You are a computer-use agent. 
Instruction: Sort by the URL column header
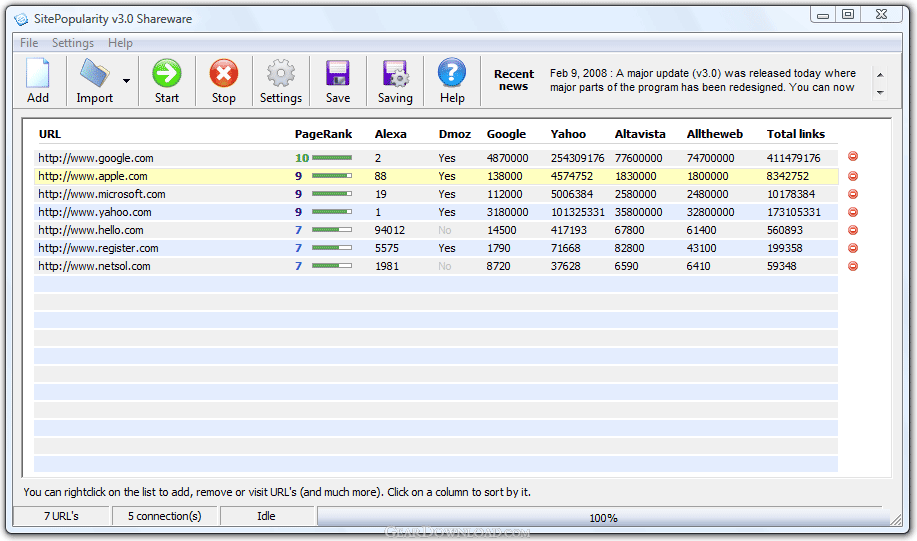click(50, 134)
